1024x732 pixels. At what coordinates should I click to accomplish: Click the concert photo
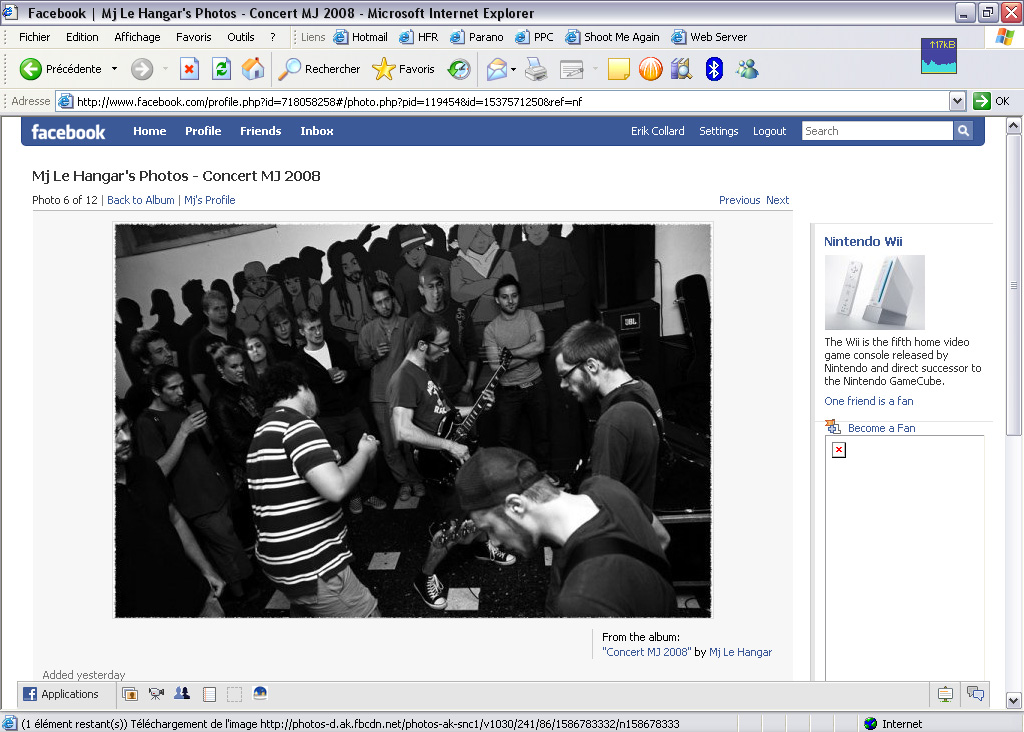pyautogui.click(x=413, y=421)
